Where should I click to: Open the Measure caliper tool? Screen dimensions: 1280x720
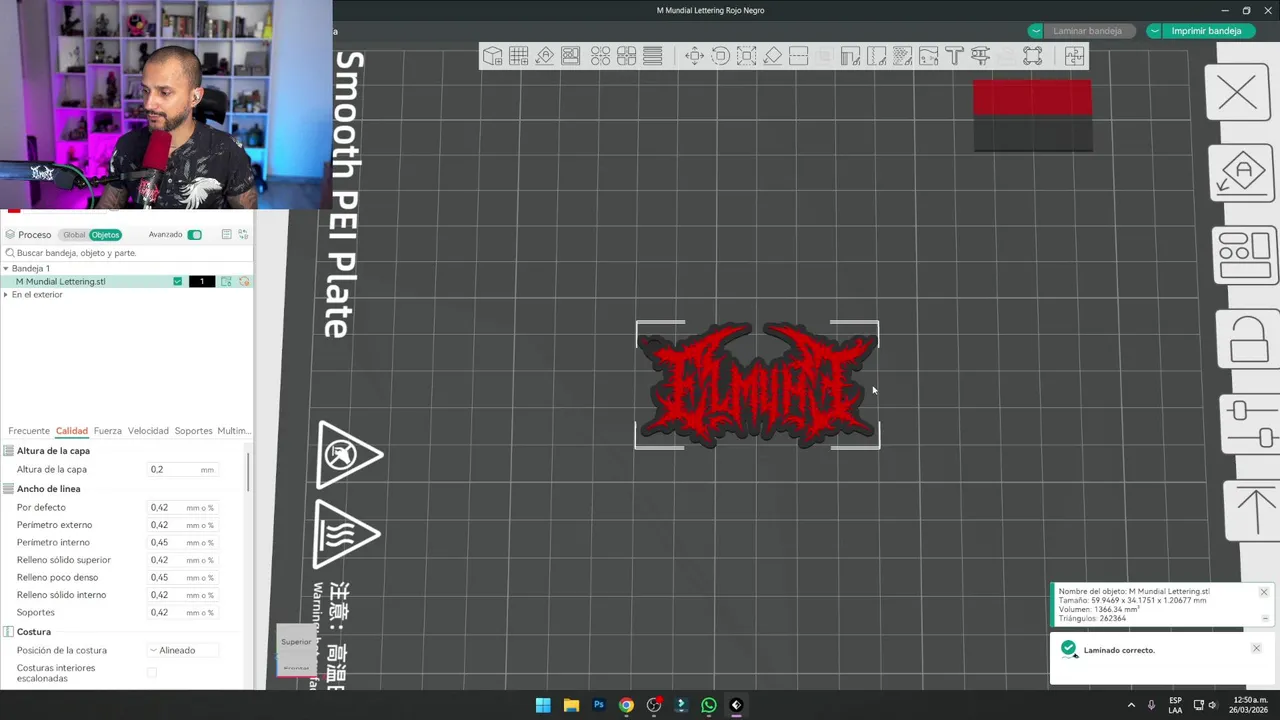click(980, 57)
